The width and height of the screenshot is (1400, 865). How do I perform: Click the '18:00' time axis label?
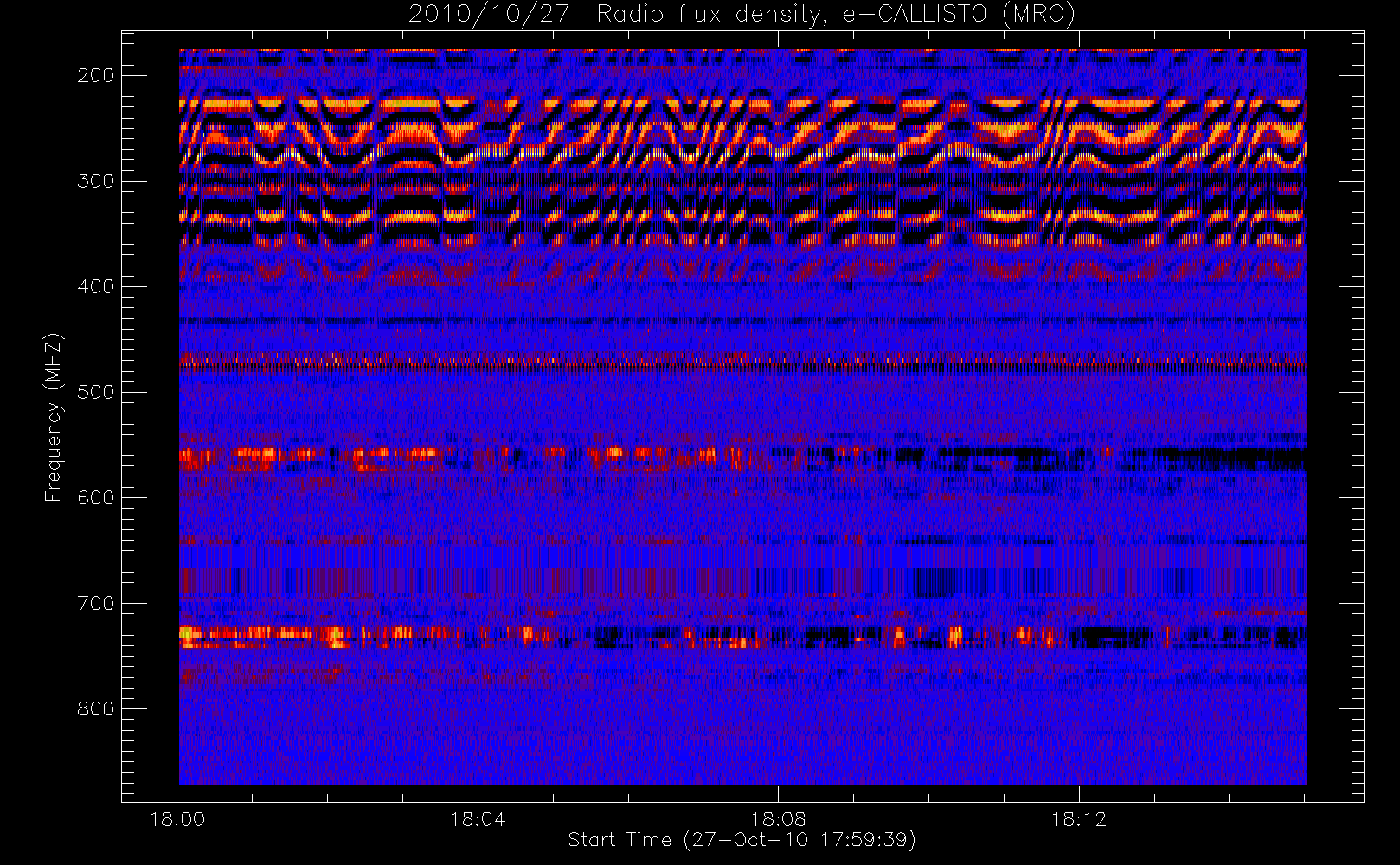point(177,819)
